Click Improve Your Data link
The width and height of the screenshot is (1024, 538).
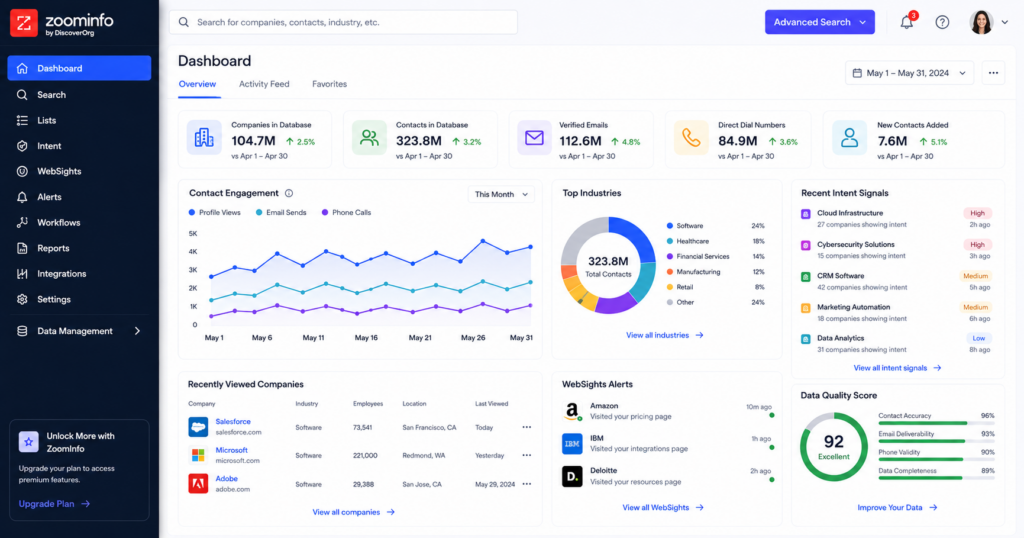click(897, 507)
